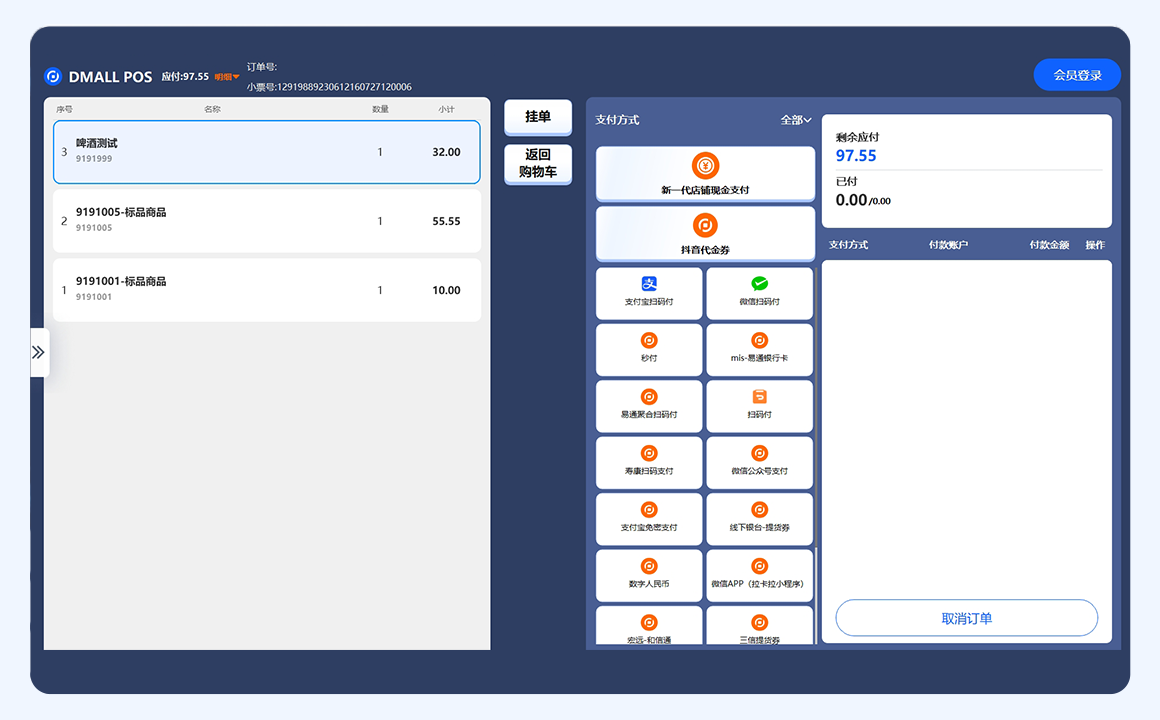Select 新一代店铺现金支付 cash payment icon
This screenshot has height=720, width=1160.
(705, 166)
